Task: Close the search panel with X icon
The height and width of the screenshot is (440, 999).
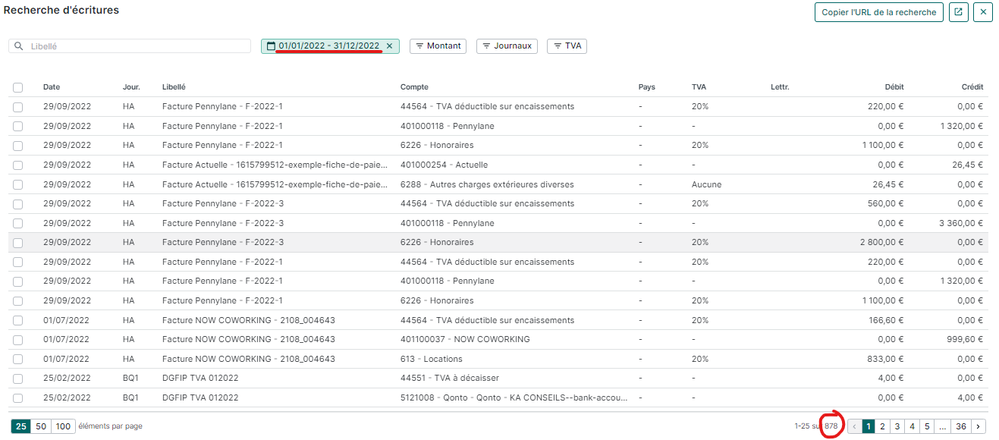Action: pyautogui.click(x=983, y=12)
